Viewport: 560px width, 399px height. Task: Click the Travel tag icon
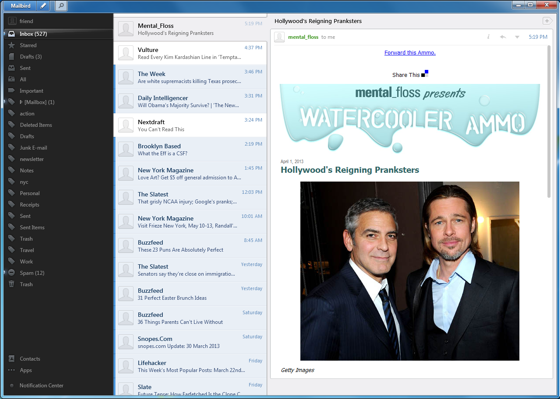(x=11, y=250)
